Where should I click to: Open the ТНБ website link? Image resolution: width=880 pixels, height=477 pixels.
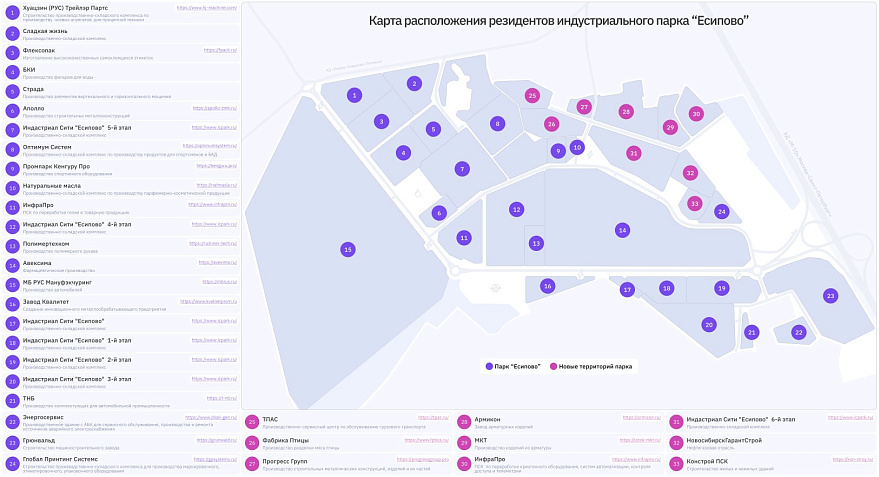(x=222, y=398)
